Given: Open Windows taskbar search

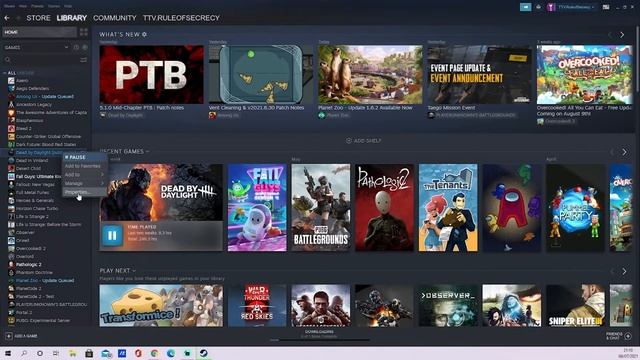Looking at the screenshot, I should coord(24,353).
